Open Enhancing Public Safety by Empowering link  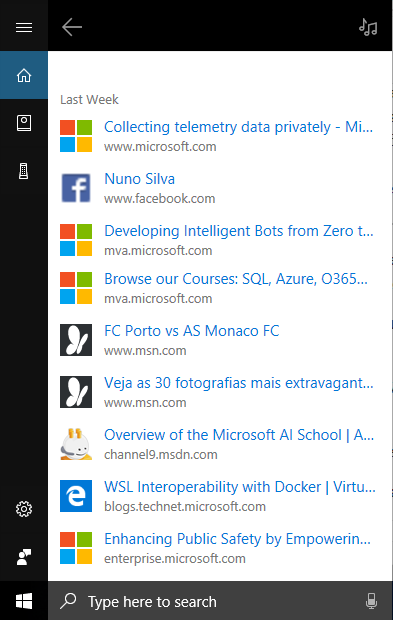[x=237, y=539]
